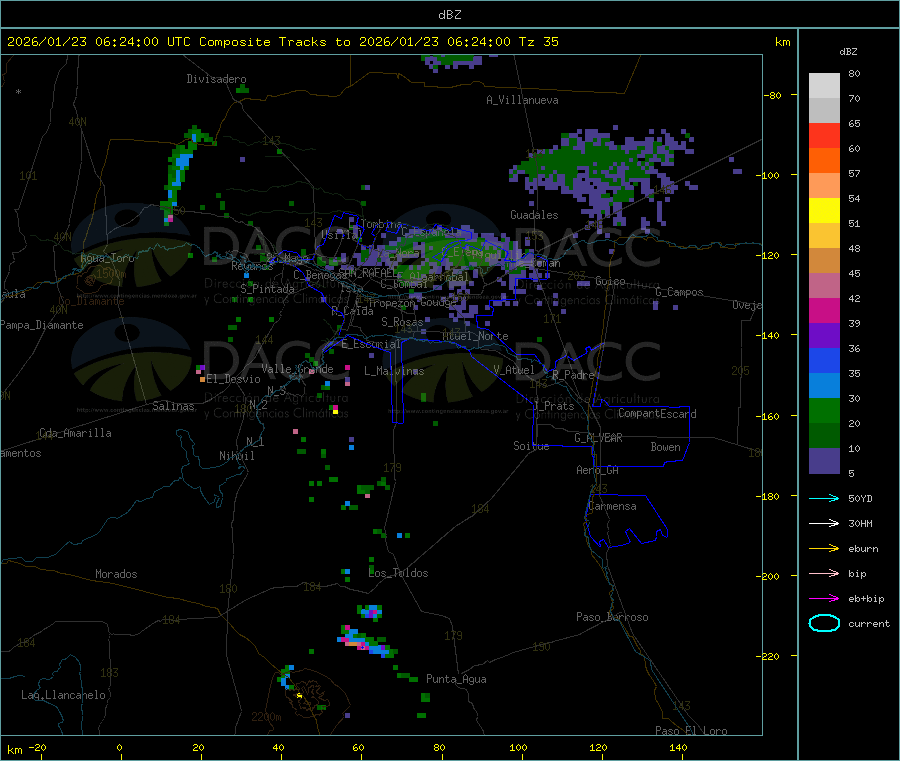Click the 'El_Desvio' map label

click(x=233, y=379)
